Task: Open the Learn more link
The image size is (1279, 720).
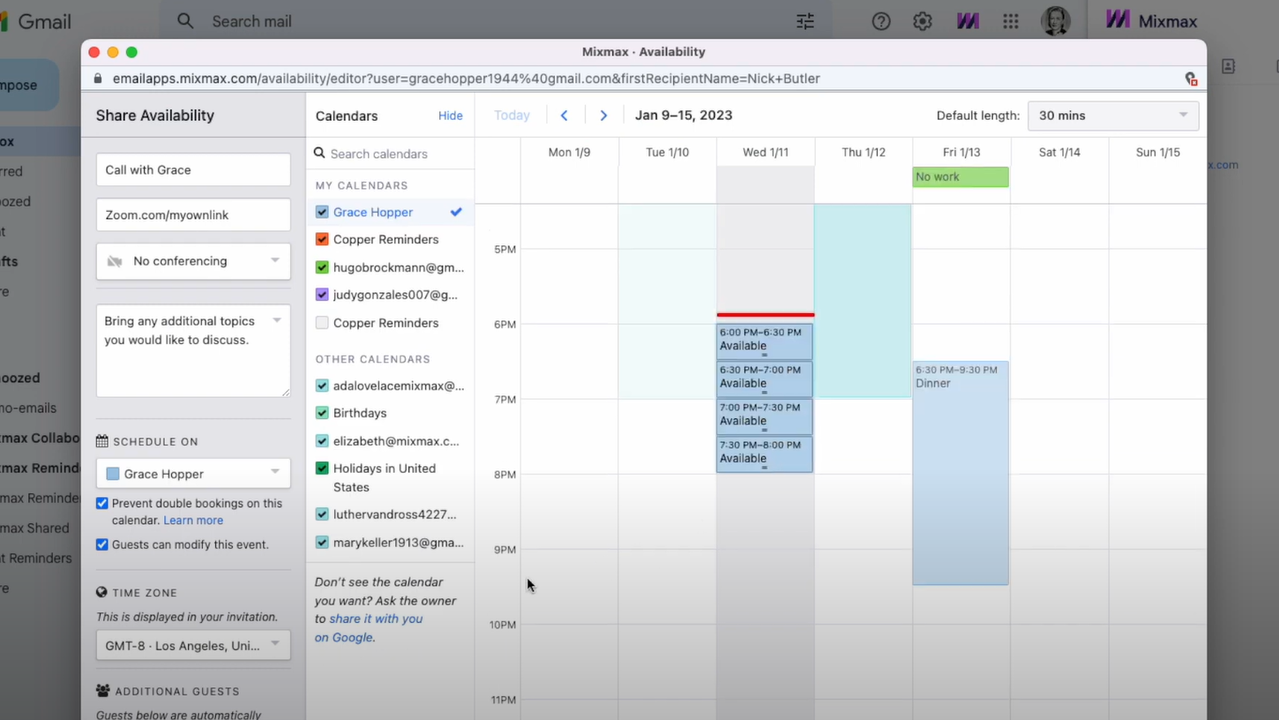Action: click(193, 521)
